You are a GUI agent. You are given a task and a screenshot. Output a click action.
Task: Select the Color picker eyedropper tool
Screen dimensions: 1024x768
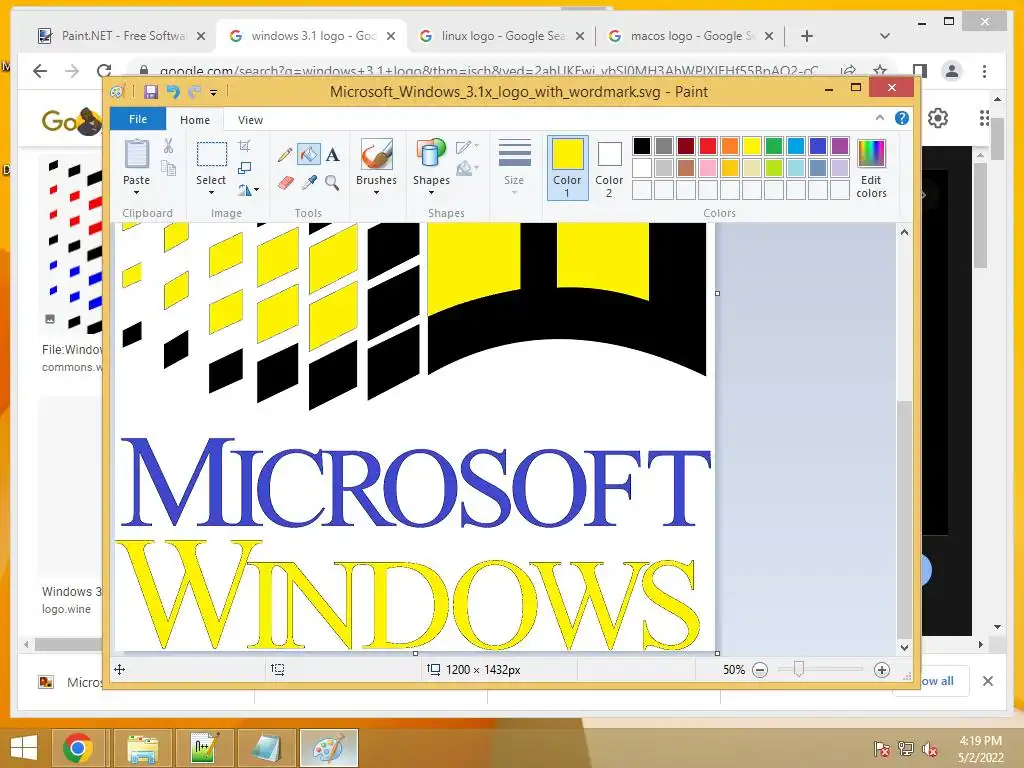(x=309, y=182)
